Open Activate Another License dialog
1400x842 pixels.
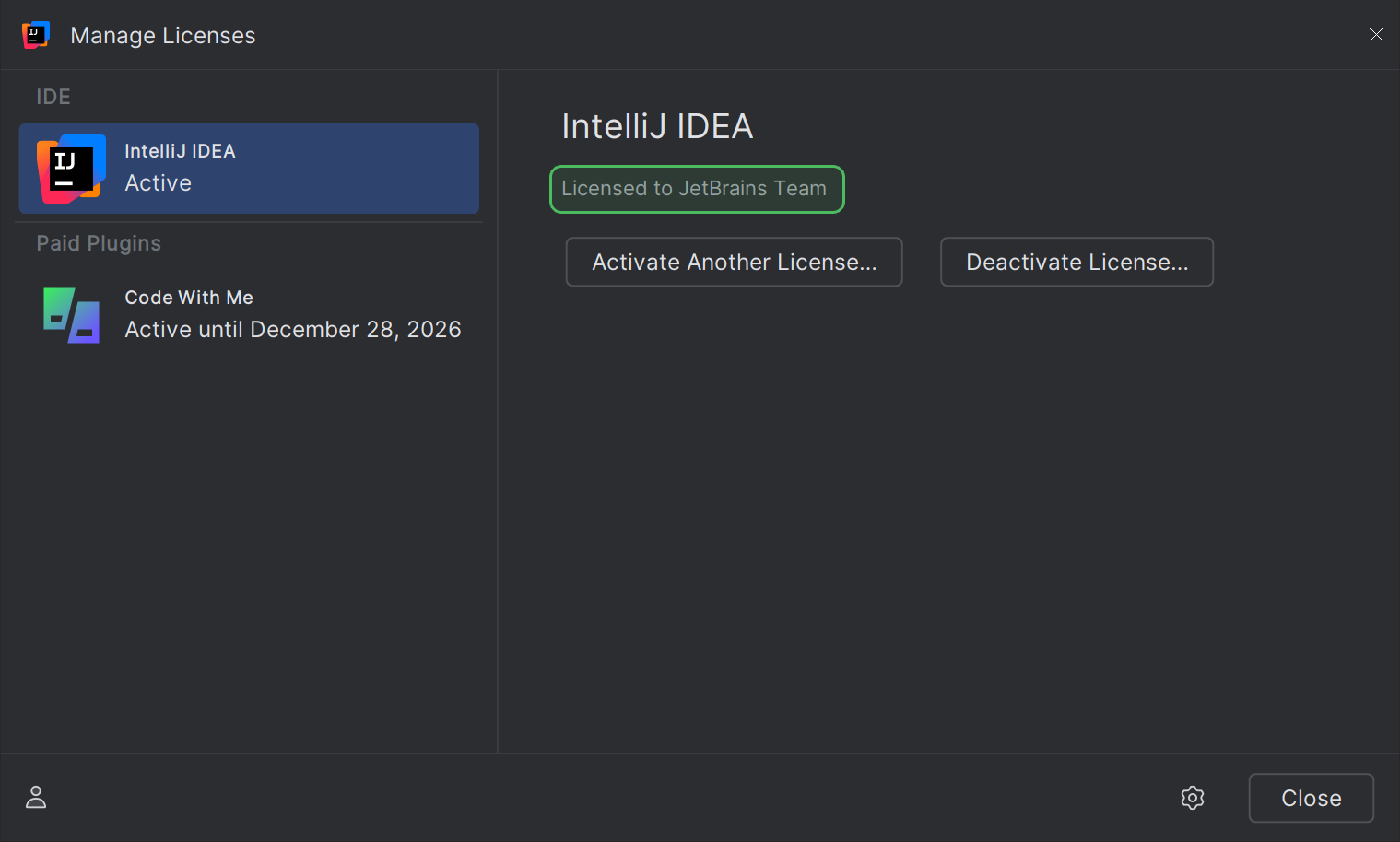733,262
